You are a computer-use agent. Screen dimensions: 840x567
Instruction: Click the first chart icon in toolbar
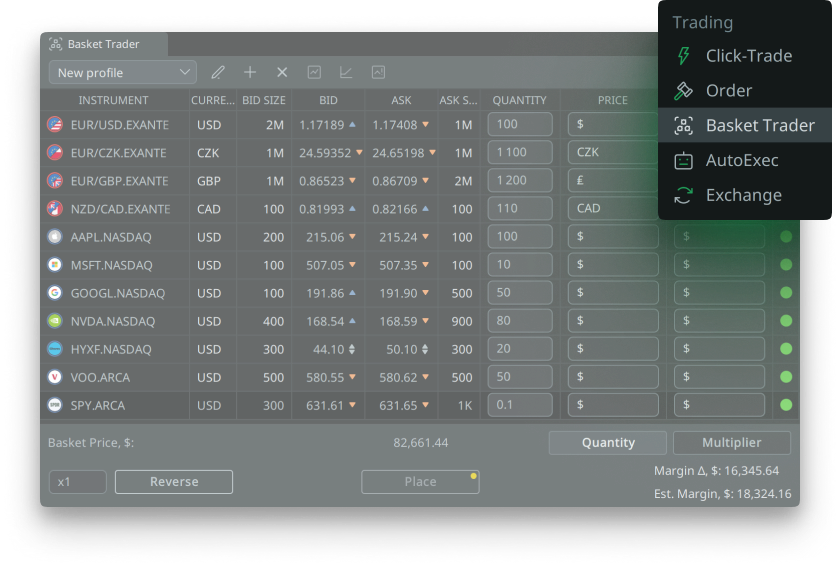point(314,72)
